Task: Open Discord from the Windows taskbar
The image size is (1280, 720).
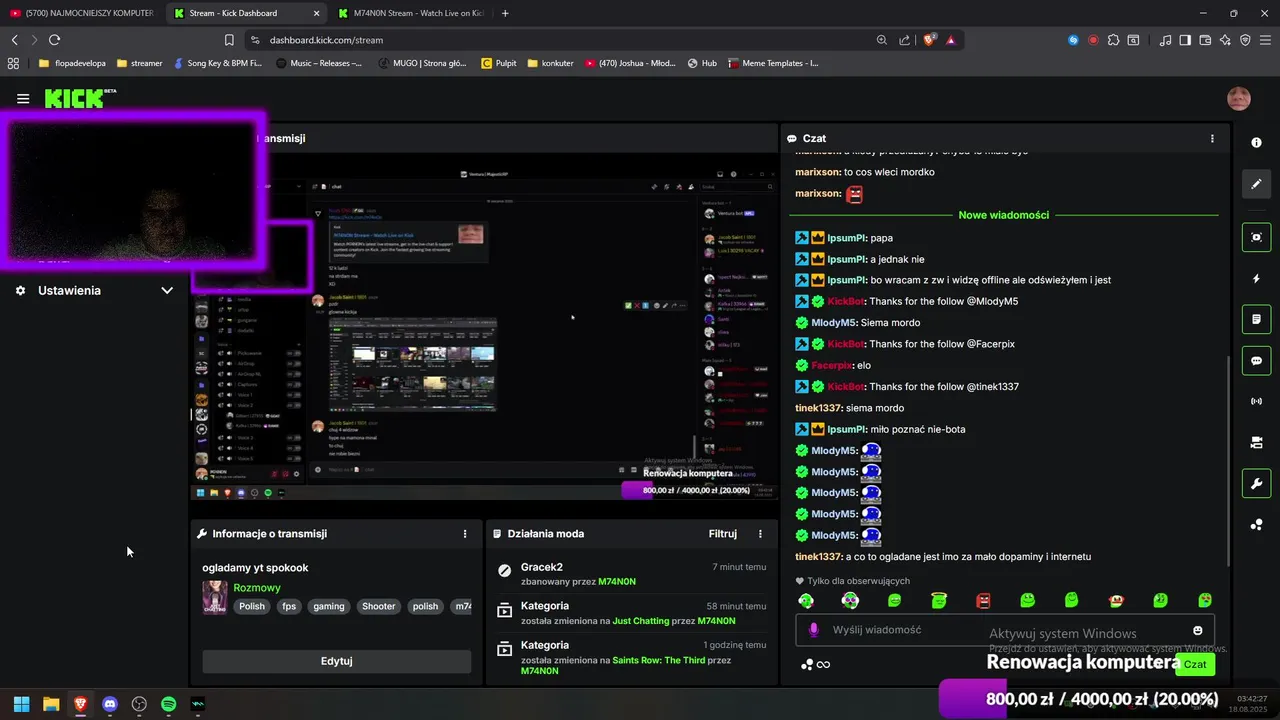Action: click(110, 704)
